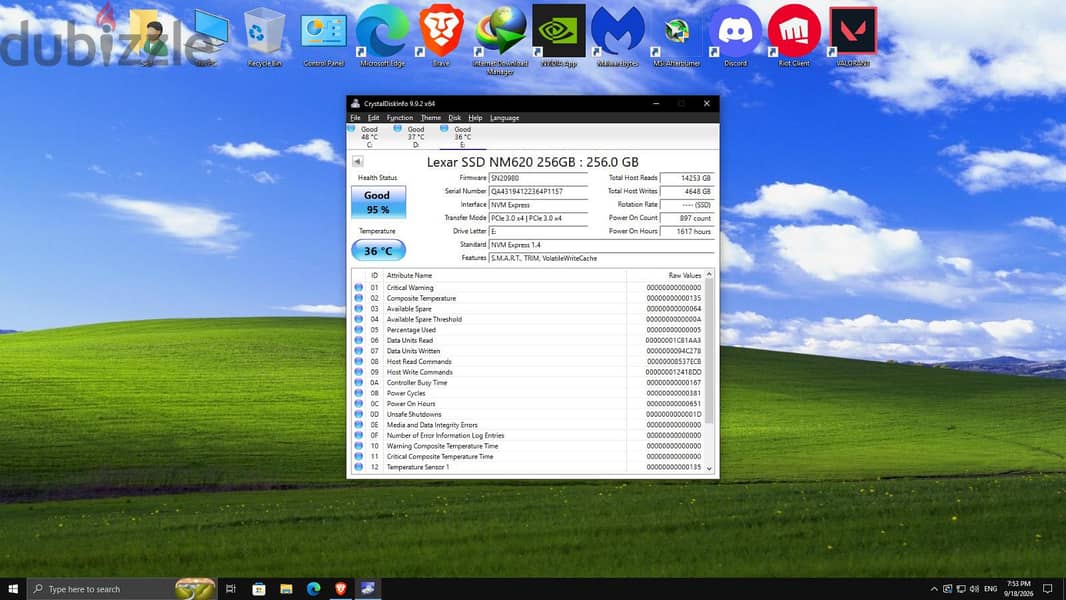Open the volume tray icon
The height and width of the screenshot is (600, 1066).
click(x=974, y=588)
